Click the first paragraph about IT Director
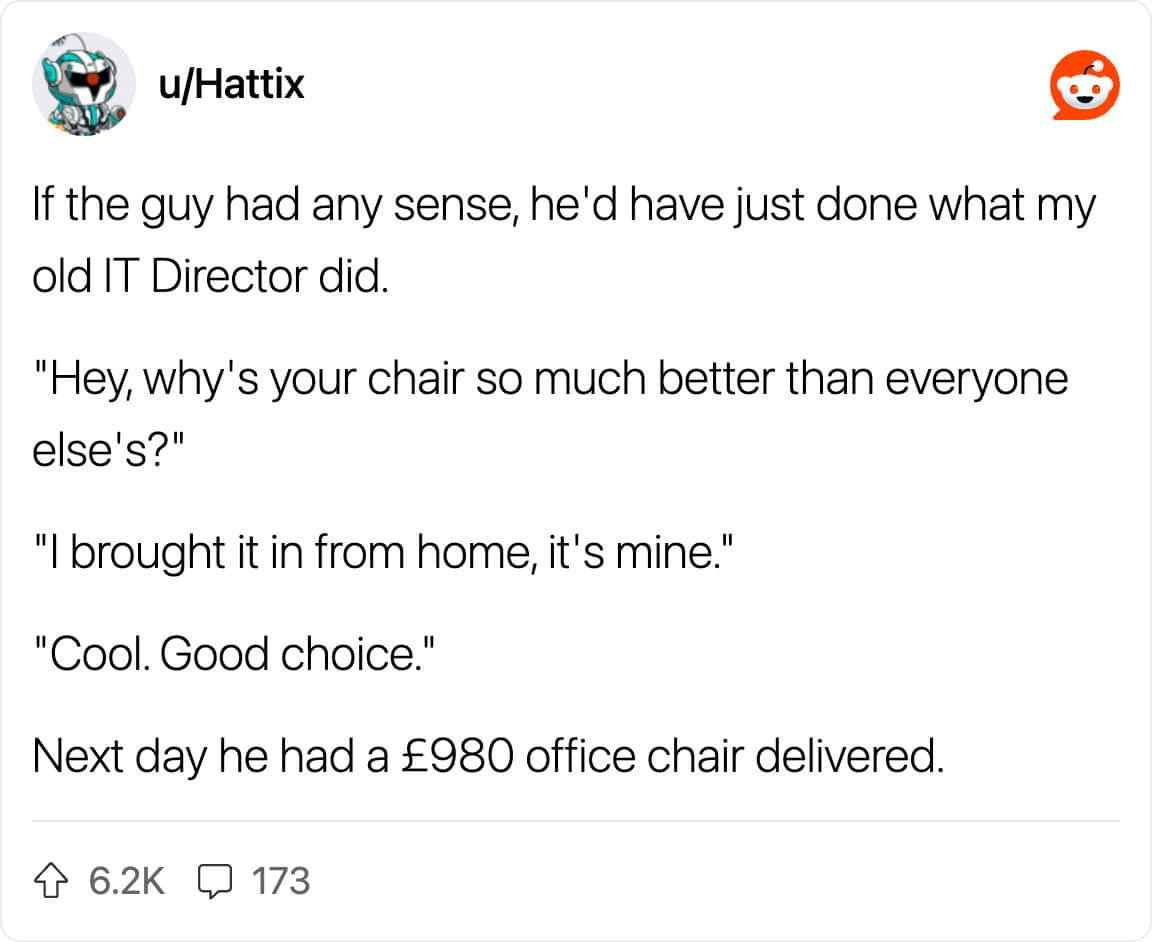The height and width of the screenshot is (942, 1152). tap(564, 240)
